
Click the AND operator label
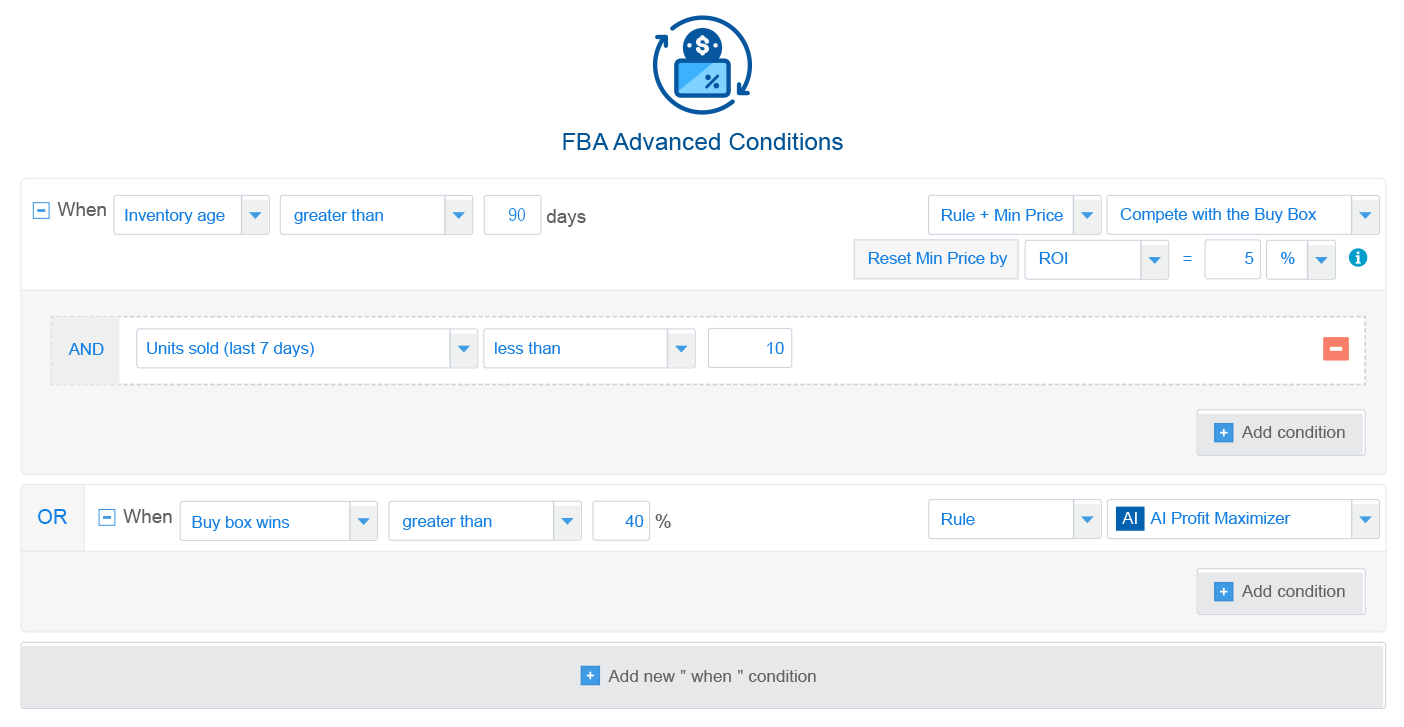coord(86,350)
